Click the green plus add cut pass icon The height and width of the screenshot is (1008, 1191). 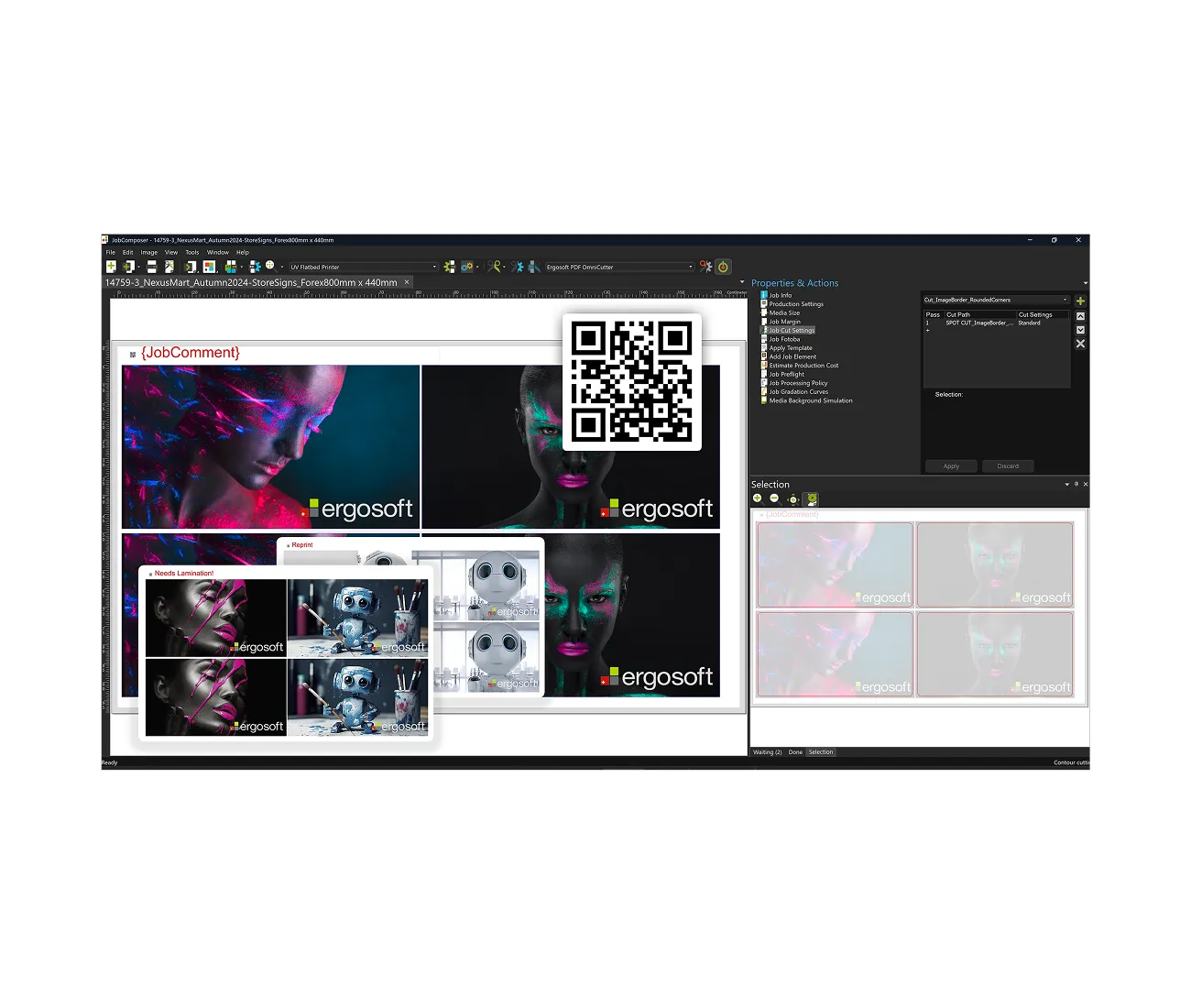coord(1080,301)
